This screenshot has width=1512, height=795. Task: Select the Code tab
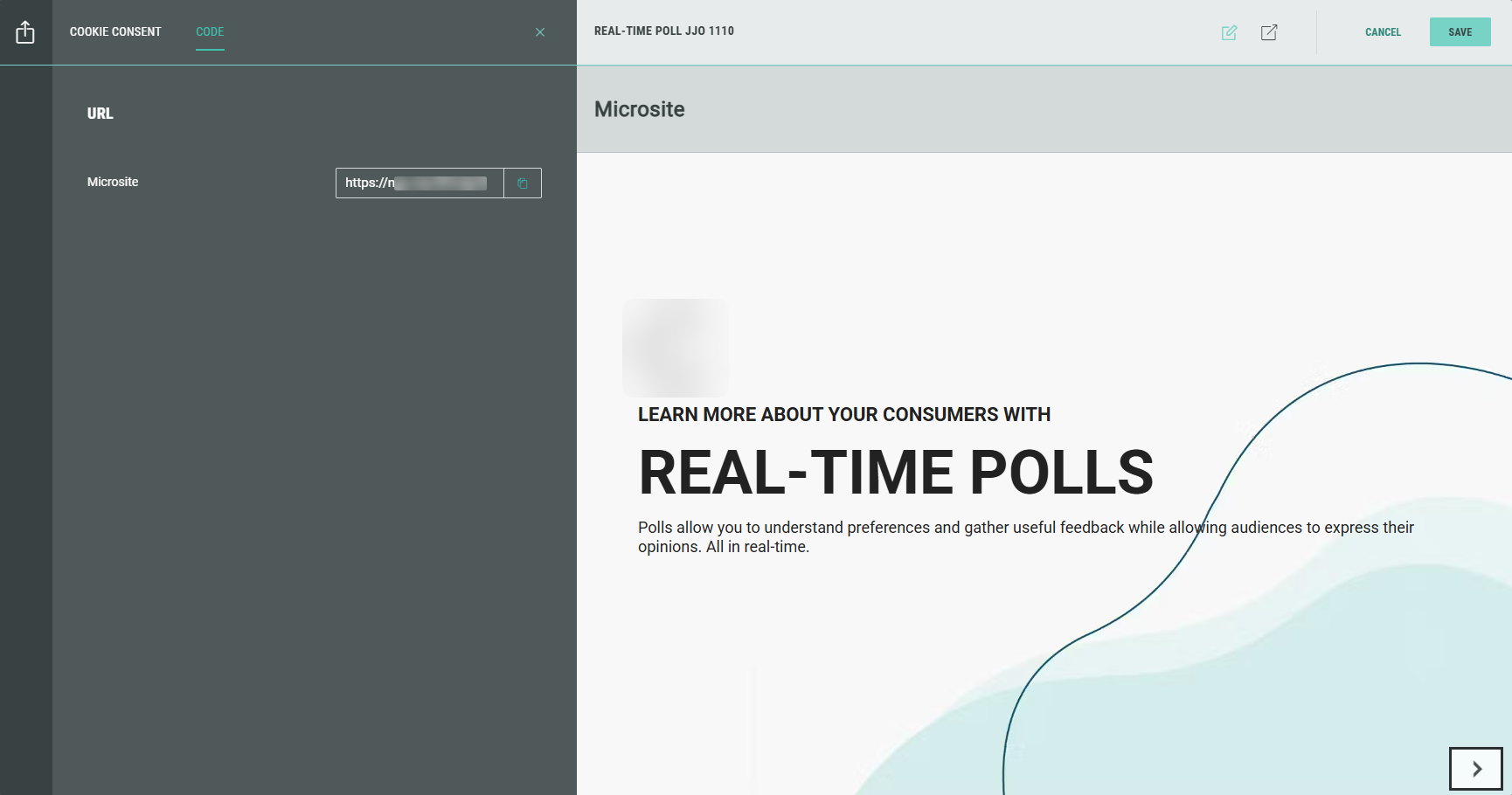pyautogui.click(x=210, y=32)
